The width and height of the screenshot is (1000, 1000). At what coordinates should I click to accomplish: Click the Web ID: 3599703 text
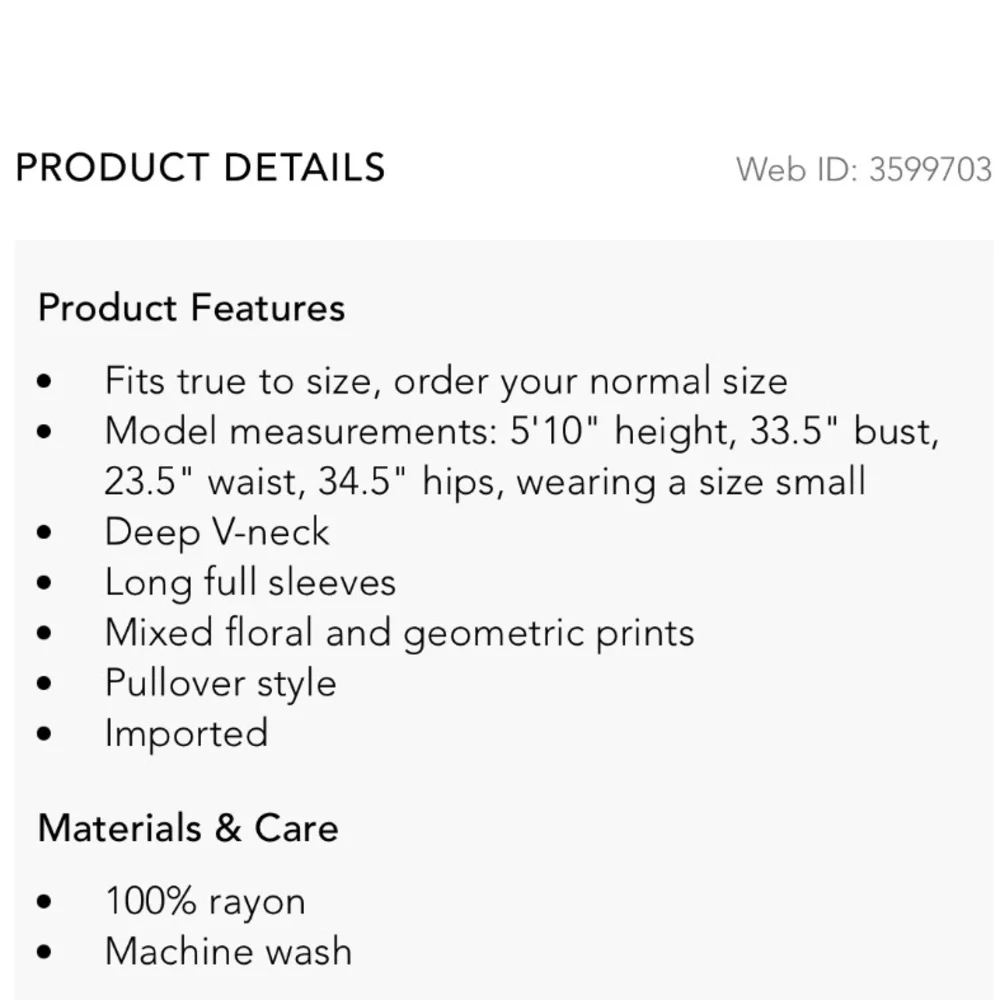point(863,169)
